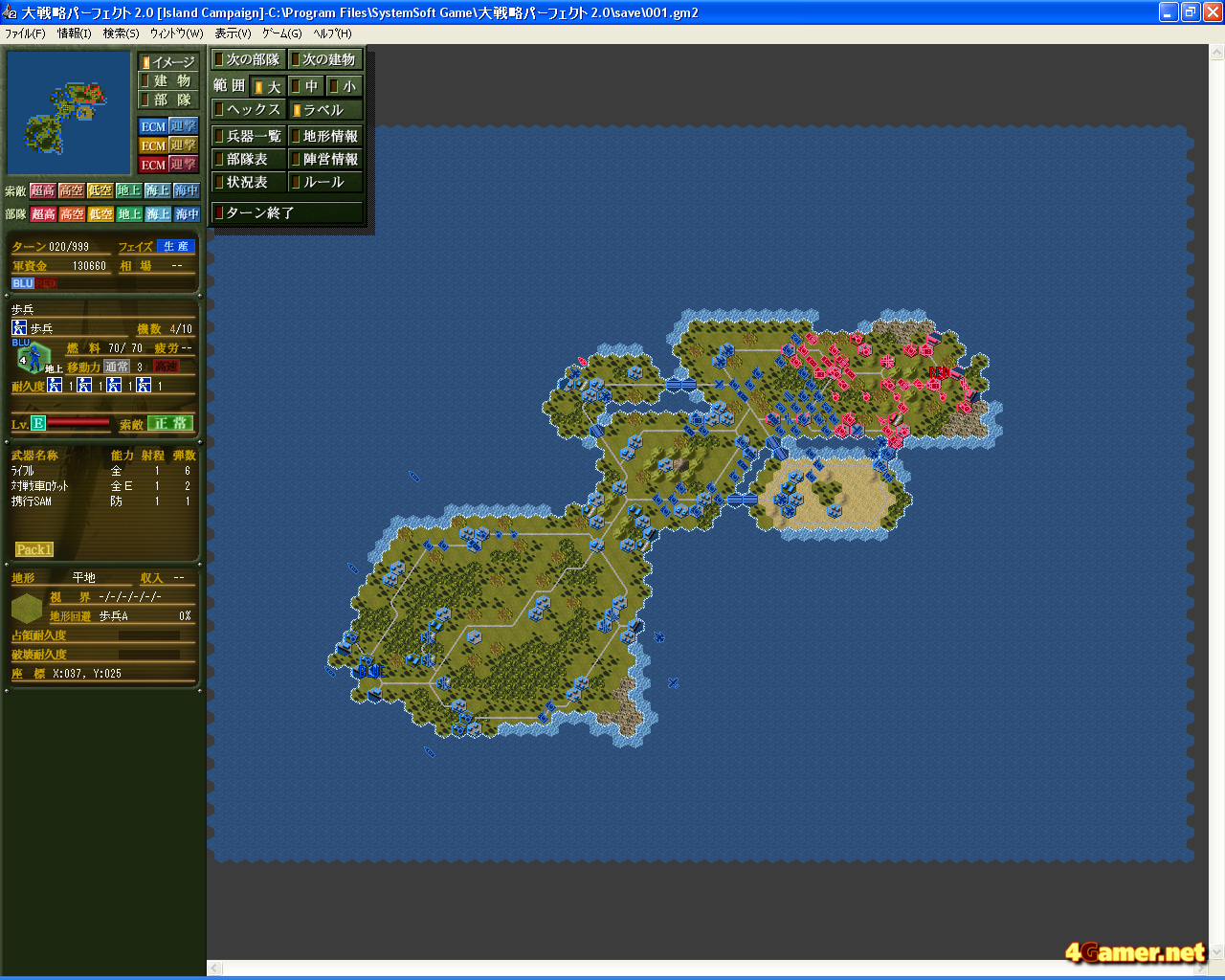
Task: Toggle the red ECM indicator
Action: click(x=153, y=165)
